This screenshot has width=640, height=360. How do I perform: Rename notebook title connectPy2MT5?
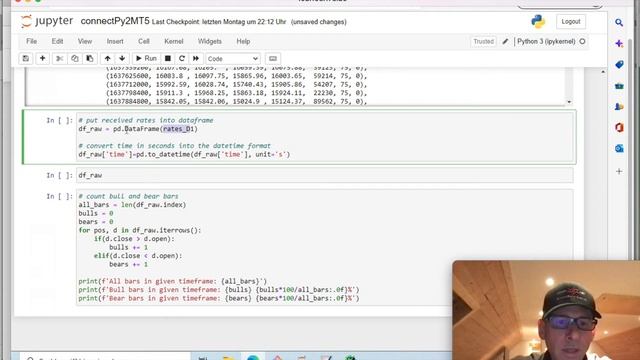(115, 21)
